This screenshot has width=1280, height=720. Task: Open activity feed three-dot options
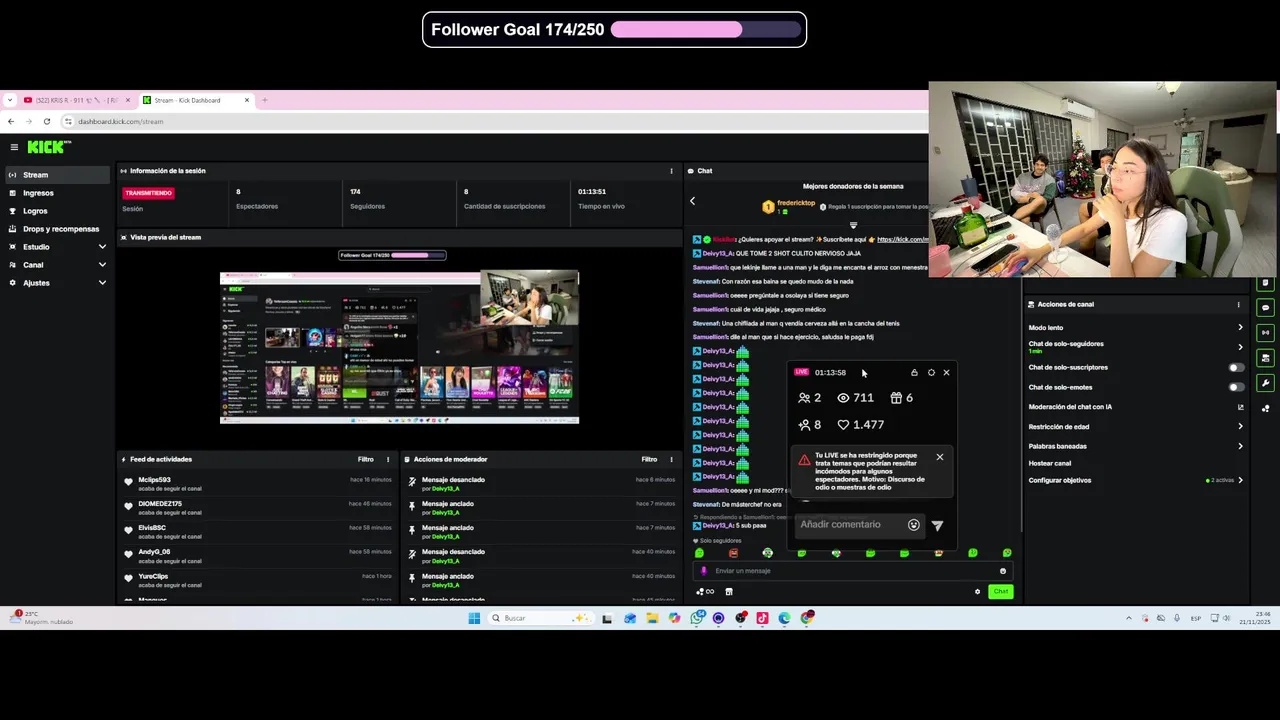(x=388, y=459)
